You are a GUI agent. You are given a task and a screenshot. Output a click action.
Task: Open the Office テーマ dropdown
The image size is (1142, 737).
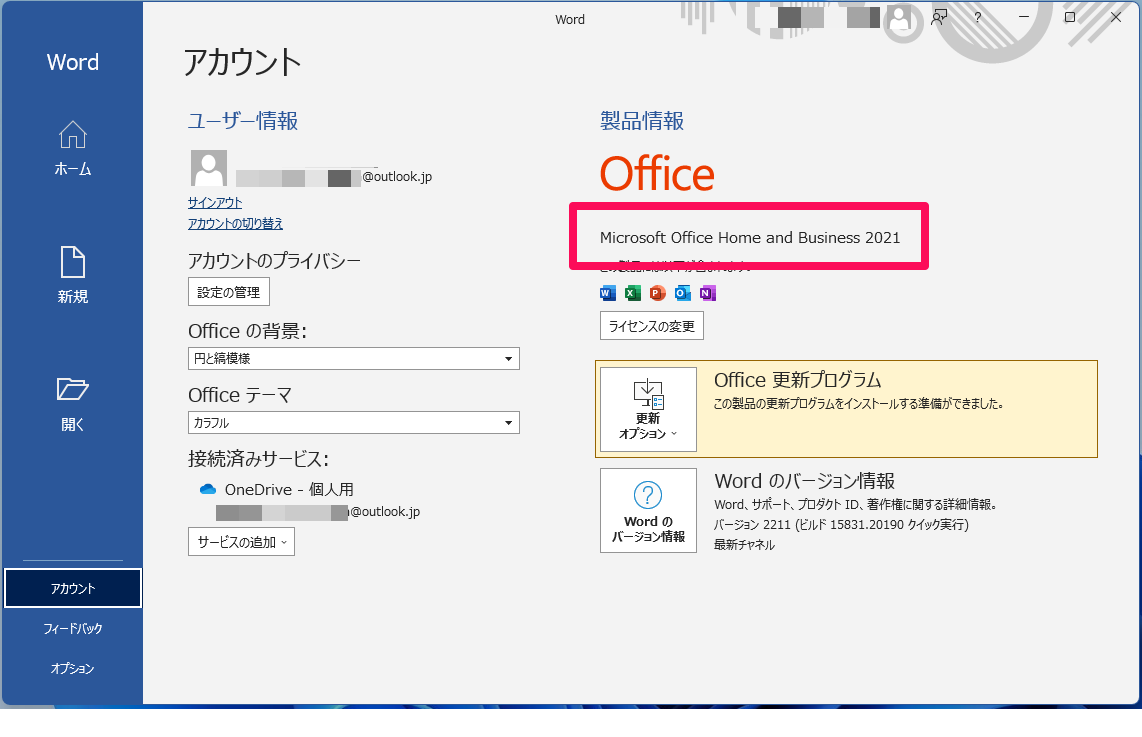coord(353,422)
